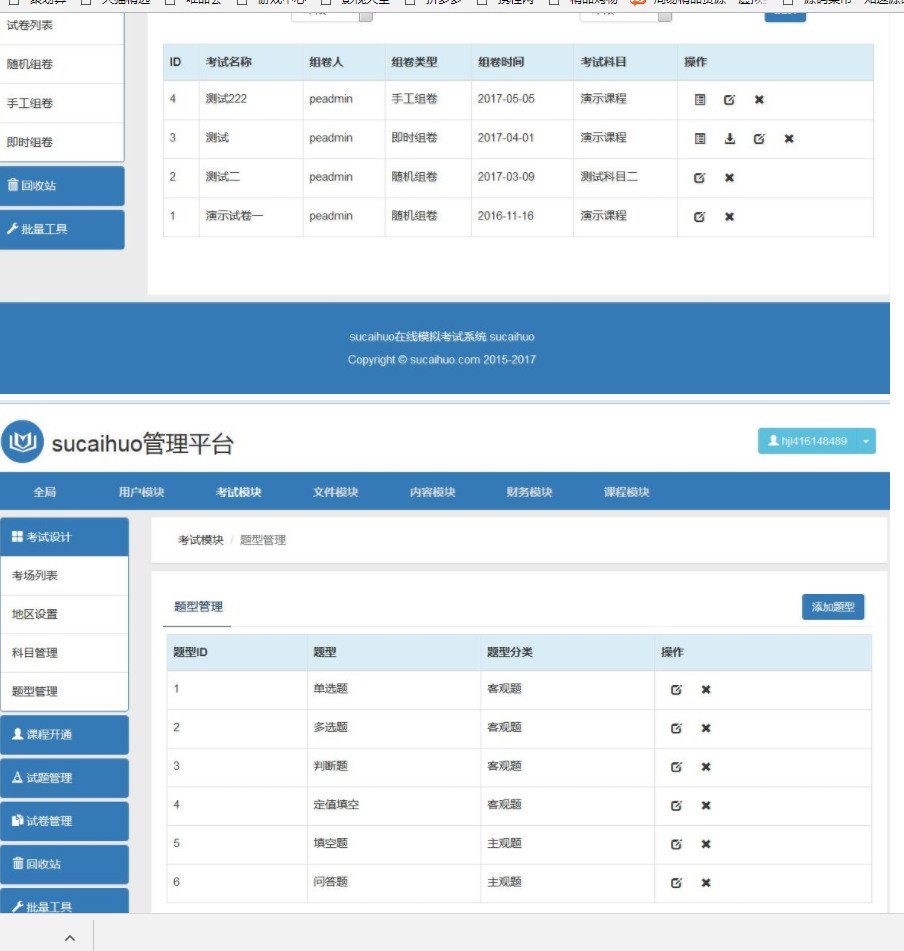Delete the 多选题 question type
This screenshot has height=951, width=904.
(706, 728)
